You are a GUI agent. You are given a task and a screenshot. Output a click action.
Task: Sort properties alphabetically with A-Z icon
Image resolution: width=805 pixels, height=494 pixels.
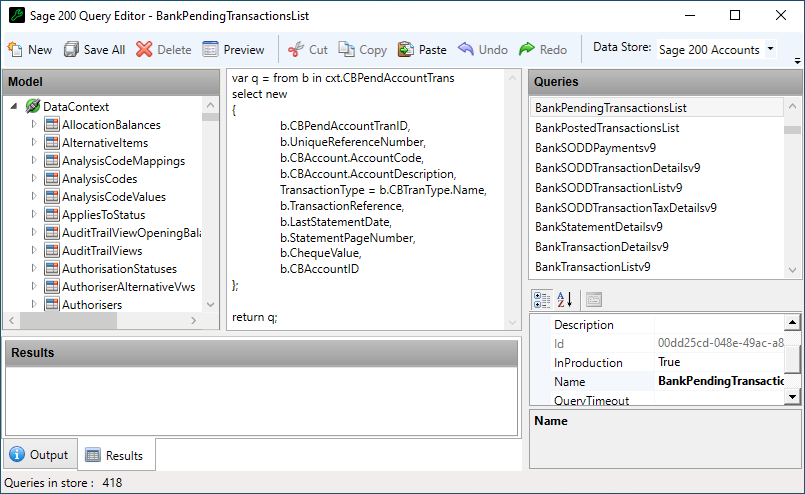click(x=564, y=299)
